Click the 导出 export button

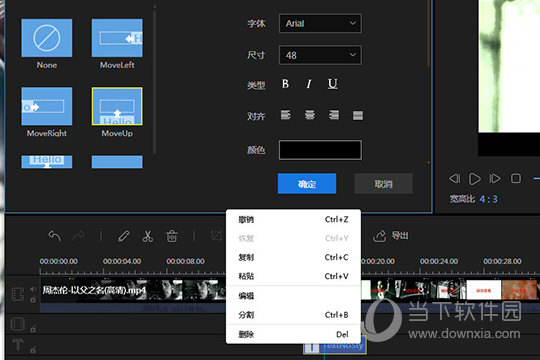click(x=391, y=236)
